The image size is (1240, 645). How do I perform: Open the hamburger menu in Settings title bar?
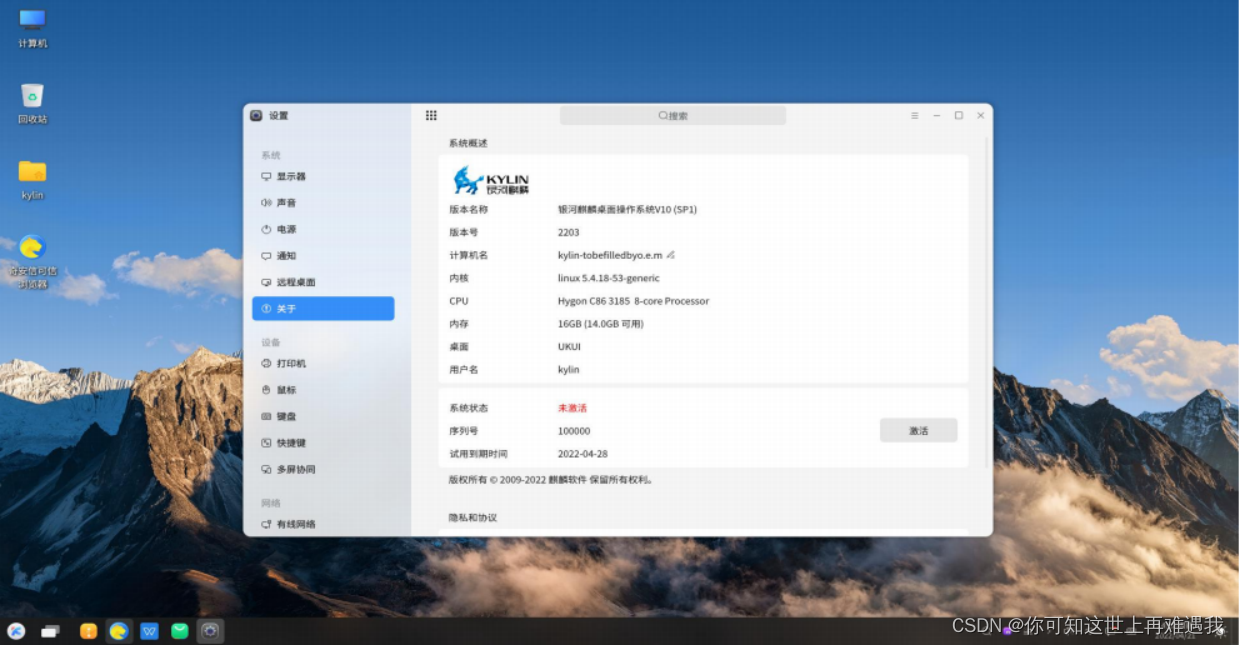pos(914,116)
